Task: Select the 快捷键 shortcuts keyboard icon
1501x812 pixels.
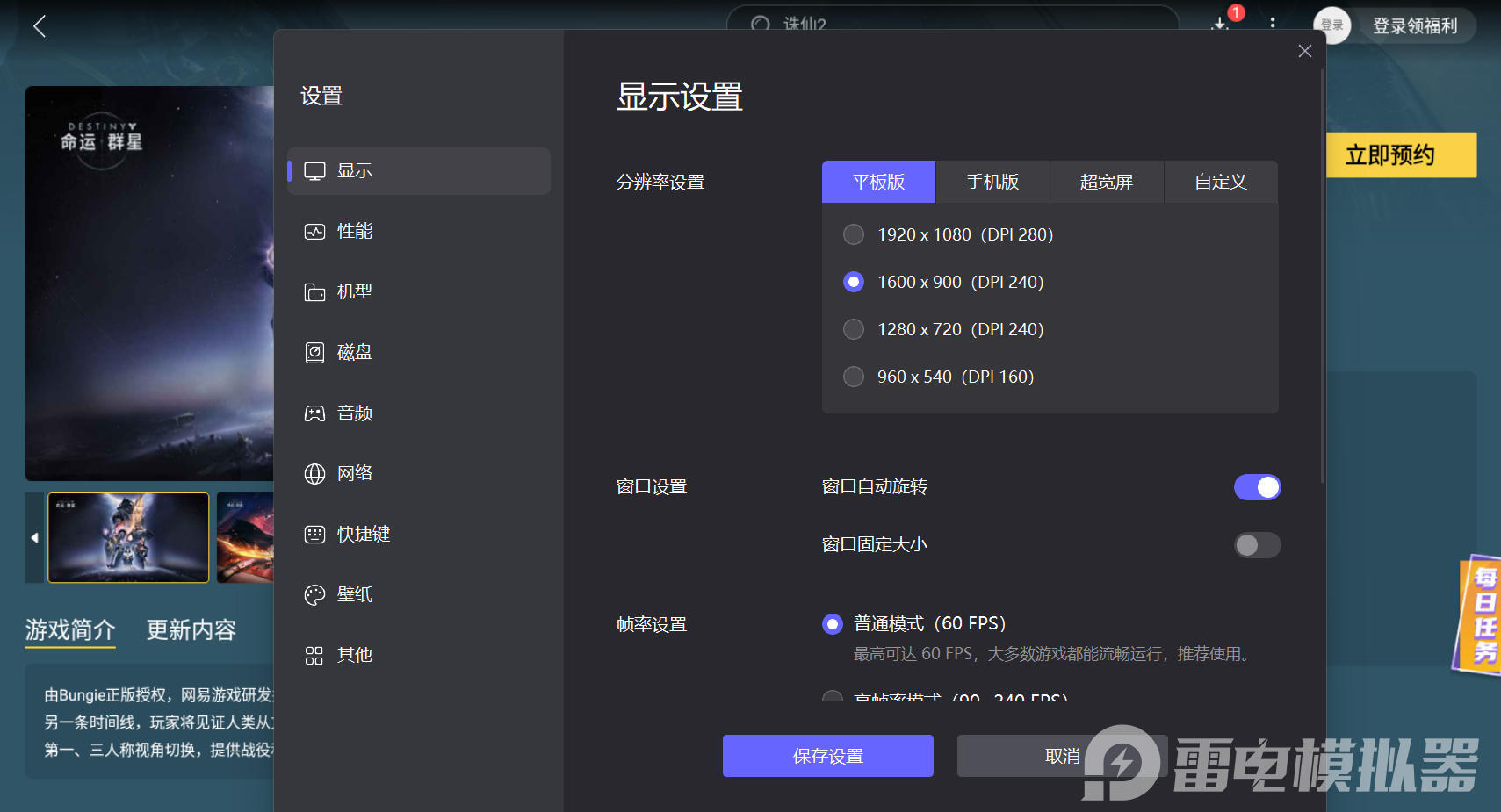Action: (x=314, y=535)
